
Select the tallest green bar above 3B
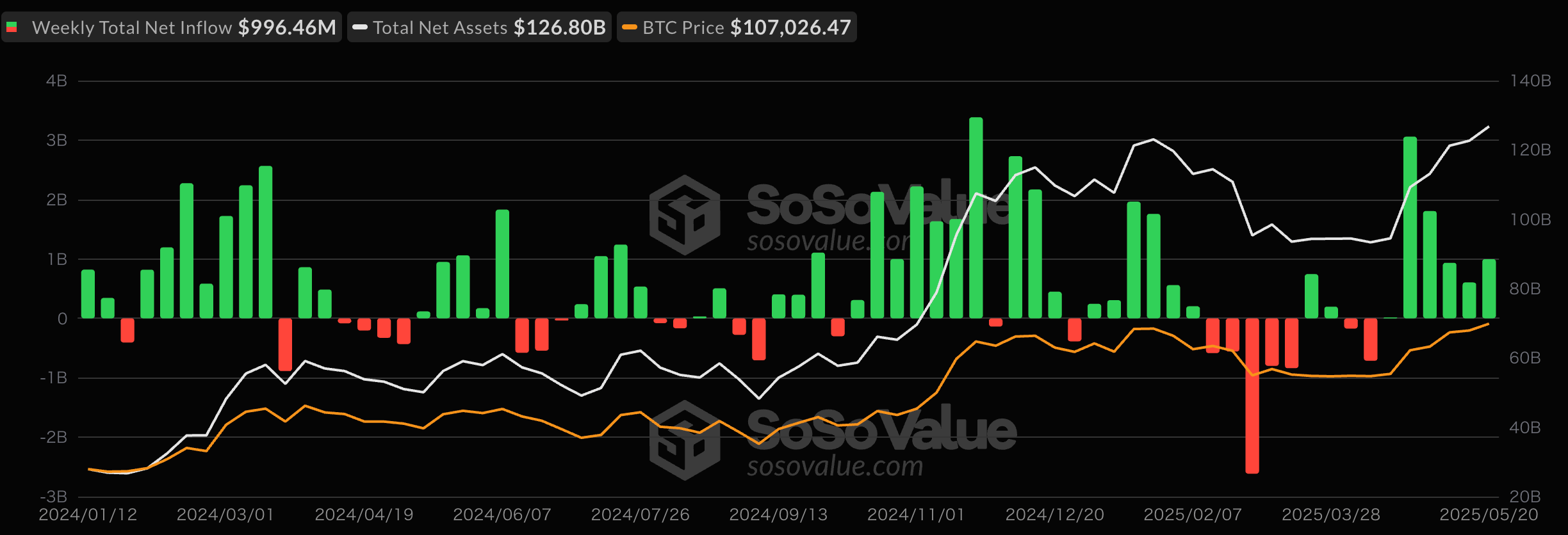point(976,218)
